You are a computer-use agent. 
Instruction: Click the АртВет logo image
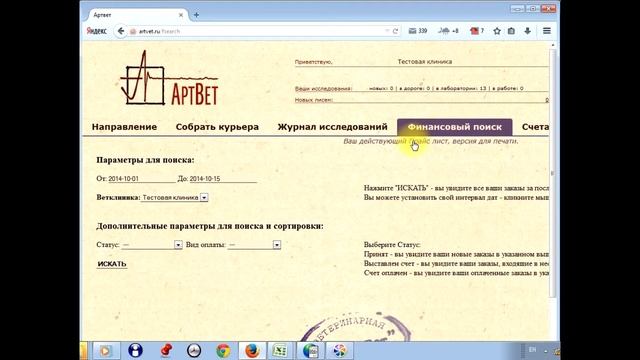pos(169,78)
